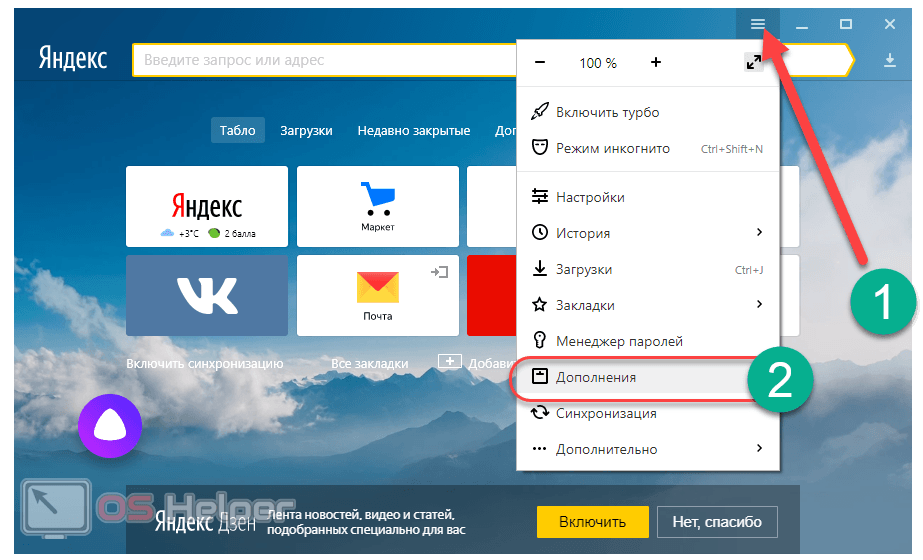The height and width of the screenshot is (560, 923).
Task: Open the Яндекс tile on the Tableau
Action: [207, 206]
